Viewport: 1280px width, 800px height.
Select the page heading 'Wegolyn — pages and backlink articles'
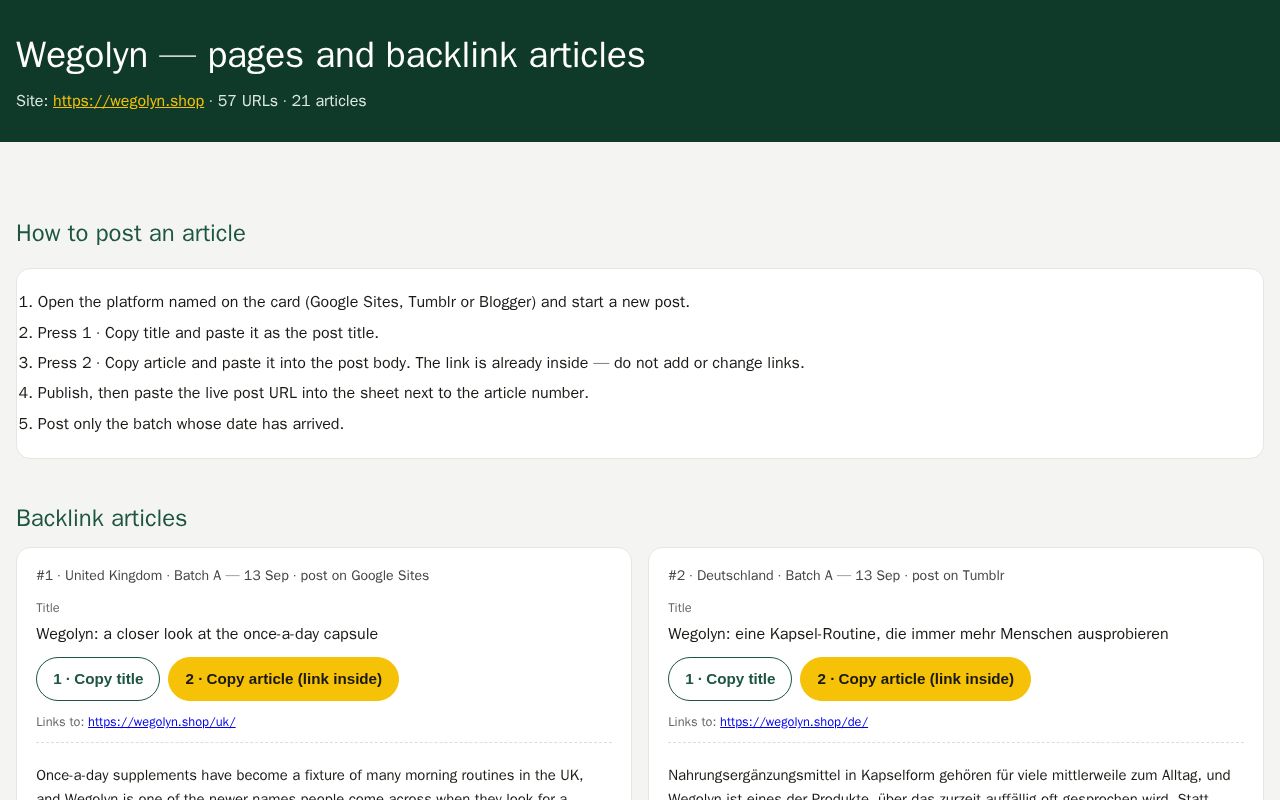(x=331, y=55)
